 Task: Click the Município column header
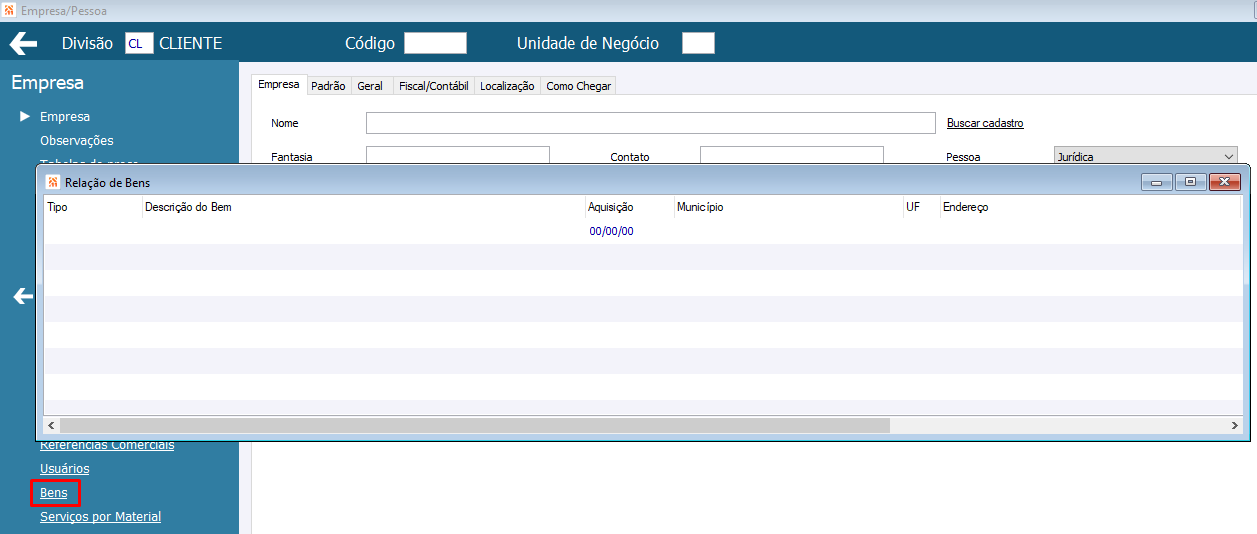789,207
